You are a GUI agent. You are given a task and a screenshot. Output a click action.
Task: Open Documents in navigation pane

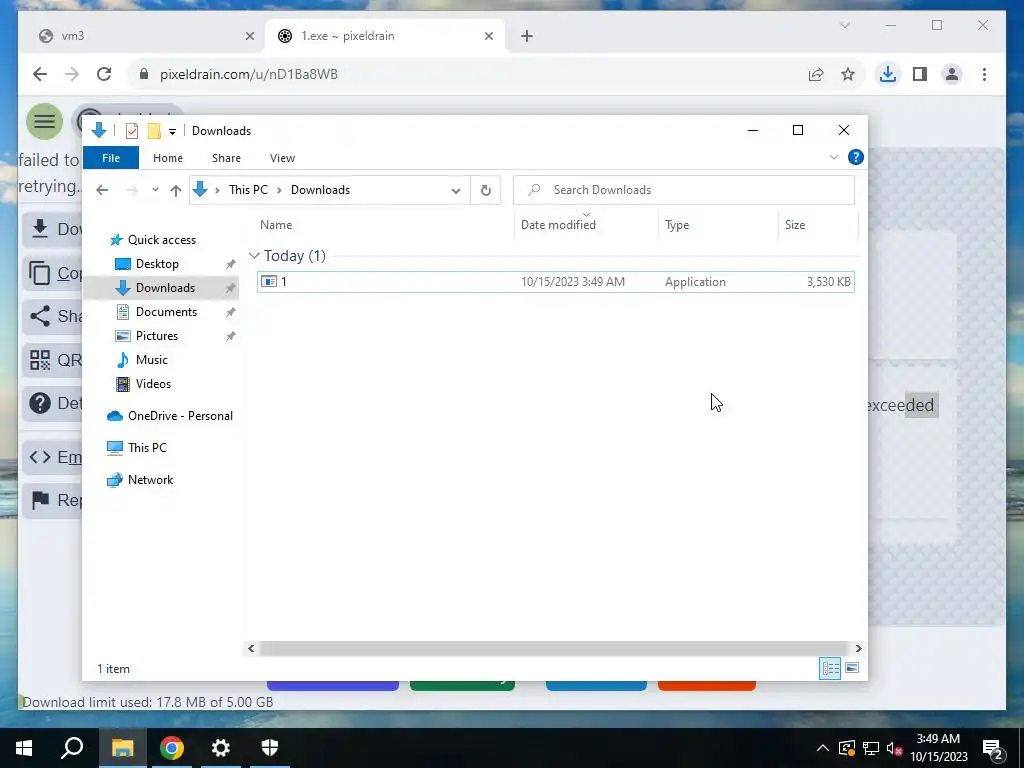167,312
